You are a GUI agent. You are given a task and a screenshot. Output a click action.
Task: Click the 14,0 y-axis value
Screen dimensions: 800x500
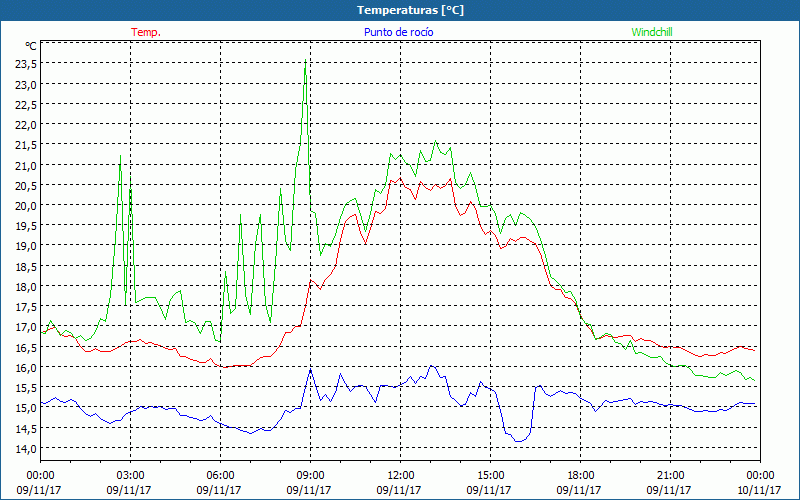(26, 448)
